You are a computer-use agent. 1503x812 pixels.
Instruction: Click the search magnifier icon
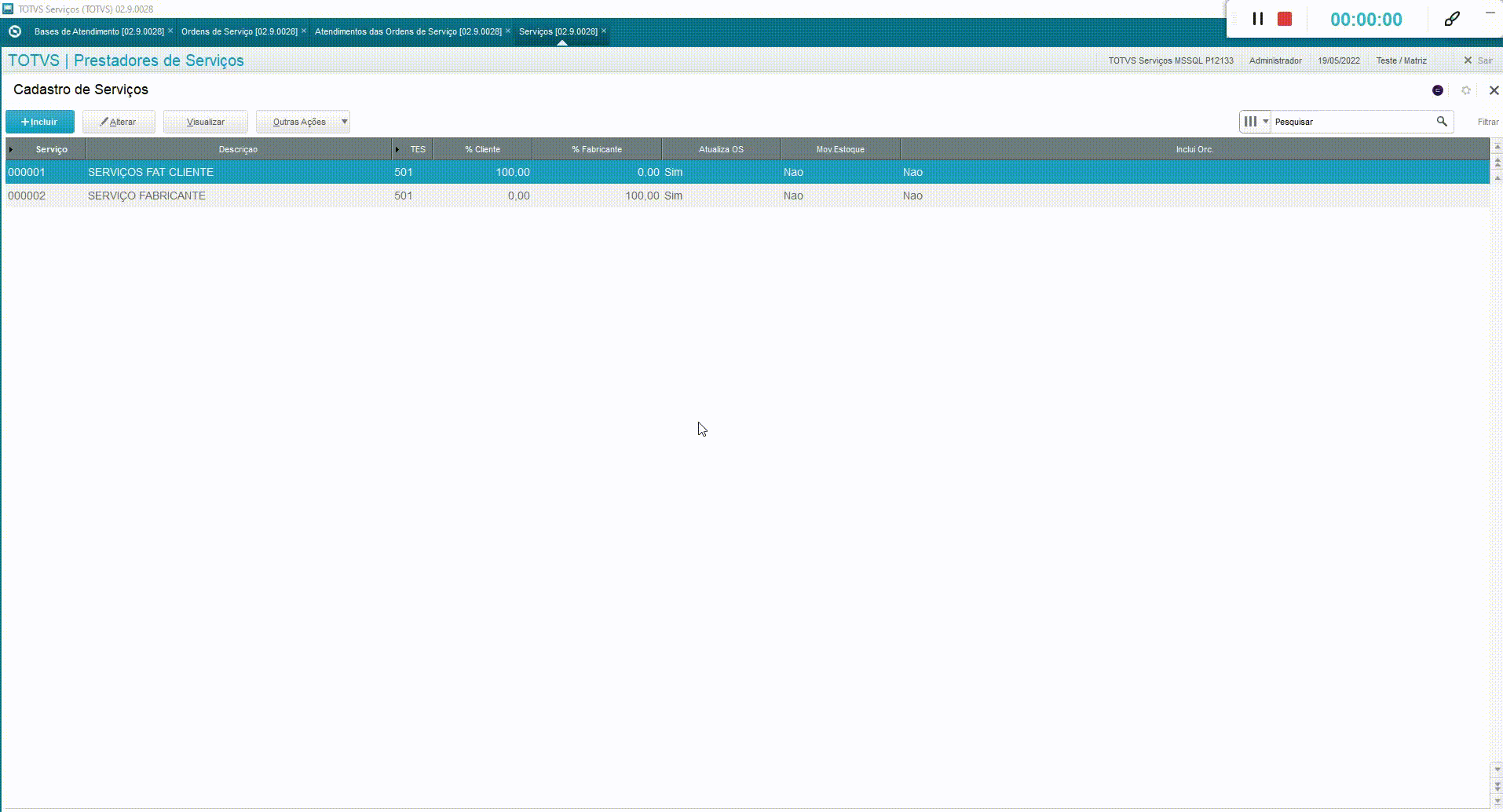tap(1442, 121)
